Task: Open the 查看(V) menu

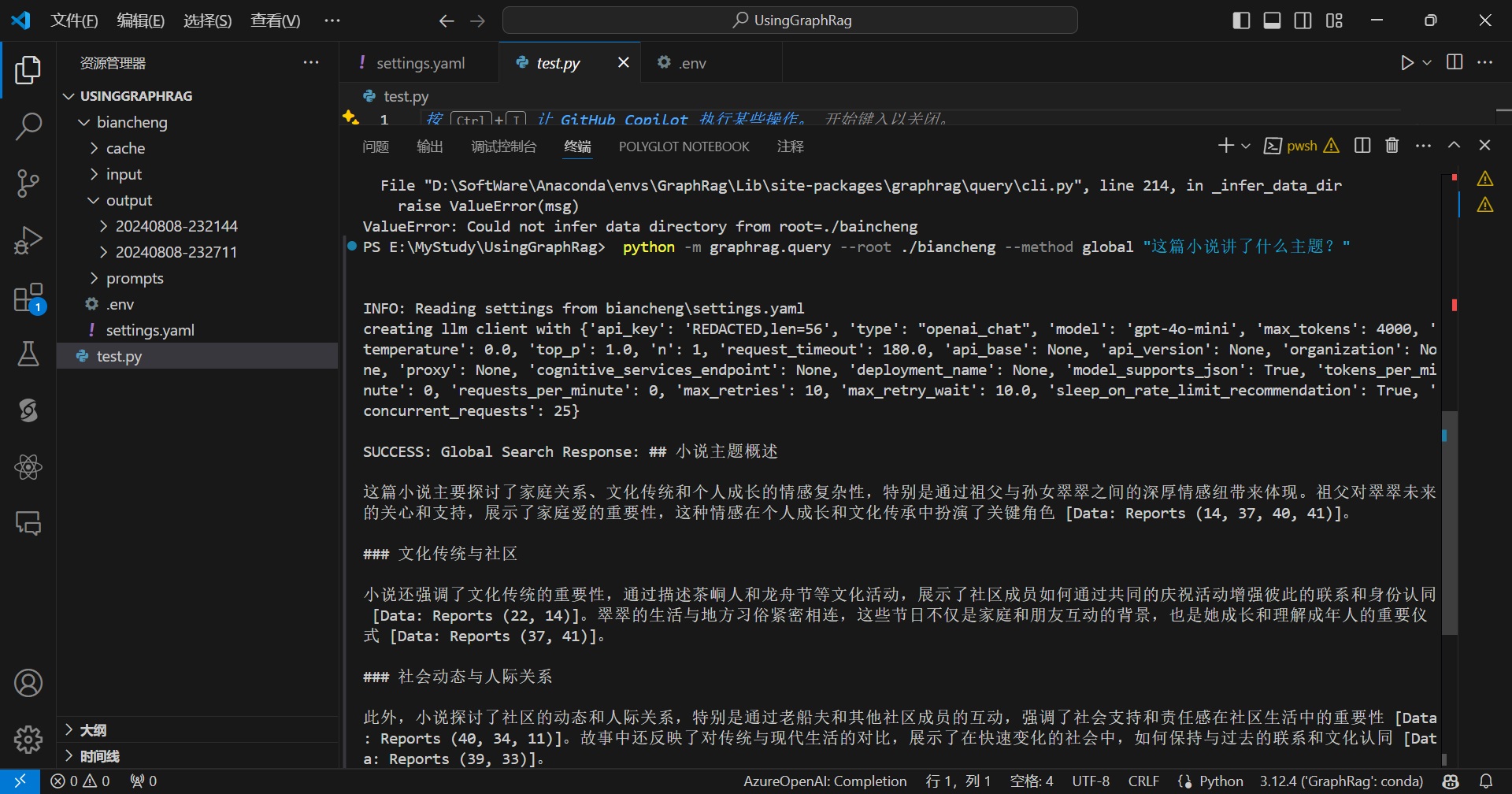Action: [276, 20]
